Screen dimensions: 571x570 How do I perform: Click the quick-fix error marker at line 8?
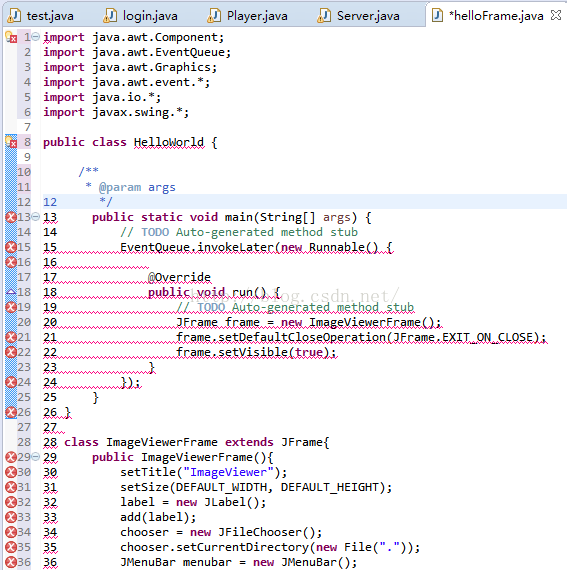click(11, 142)
